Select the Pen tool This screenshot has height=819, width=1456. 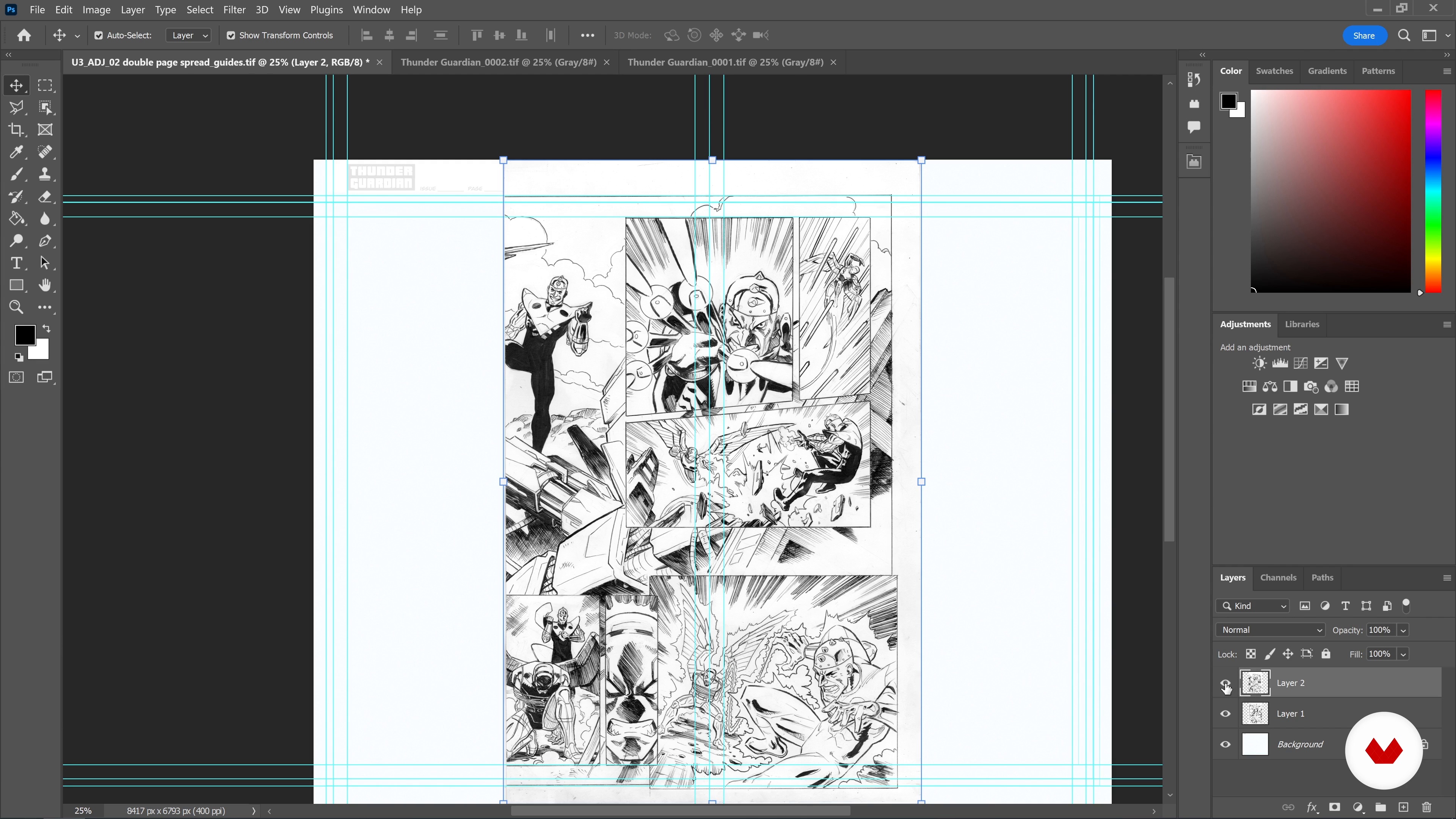[x=45, y=241]
